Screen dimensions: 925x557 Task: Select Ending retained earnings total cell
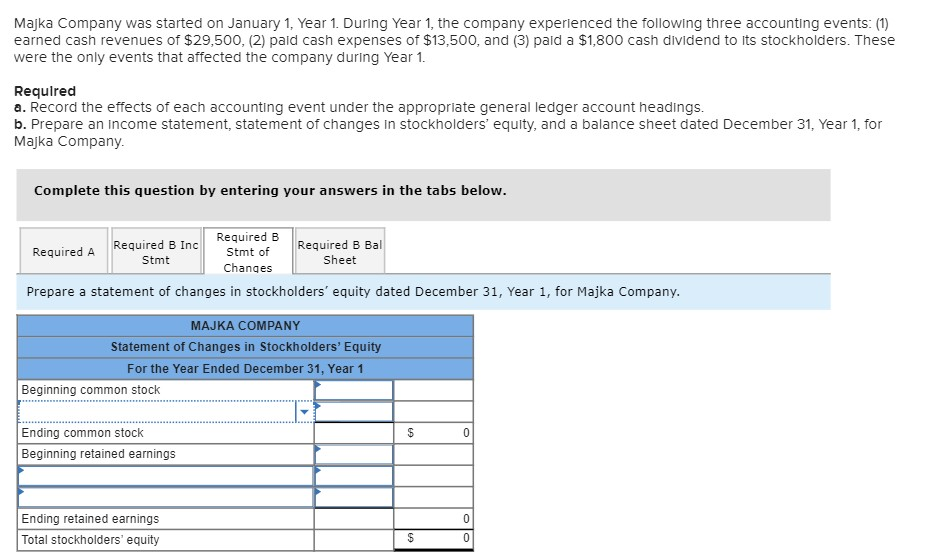433,519
